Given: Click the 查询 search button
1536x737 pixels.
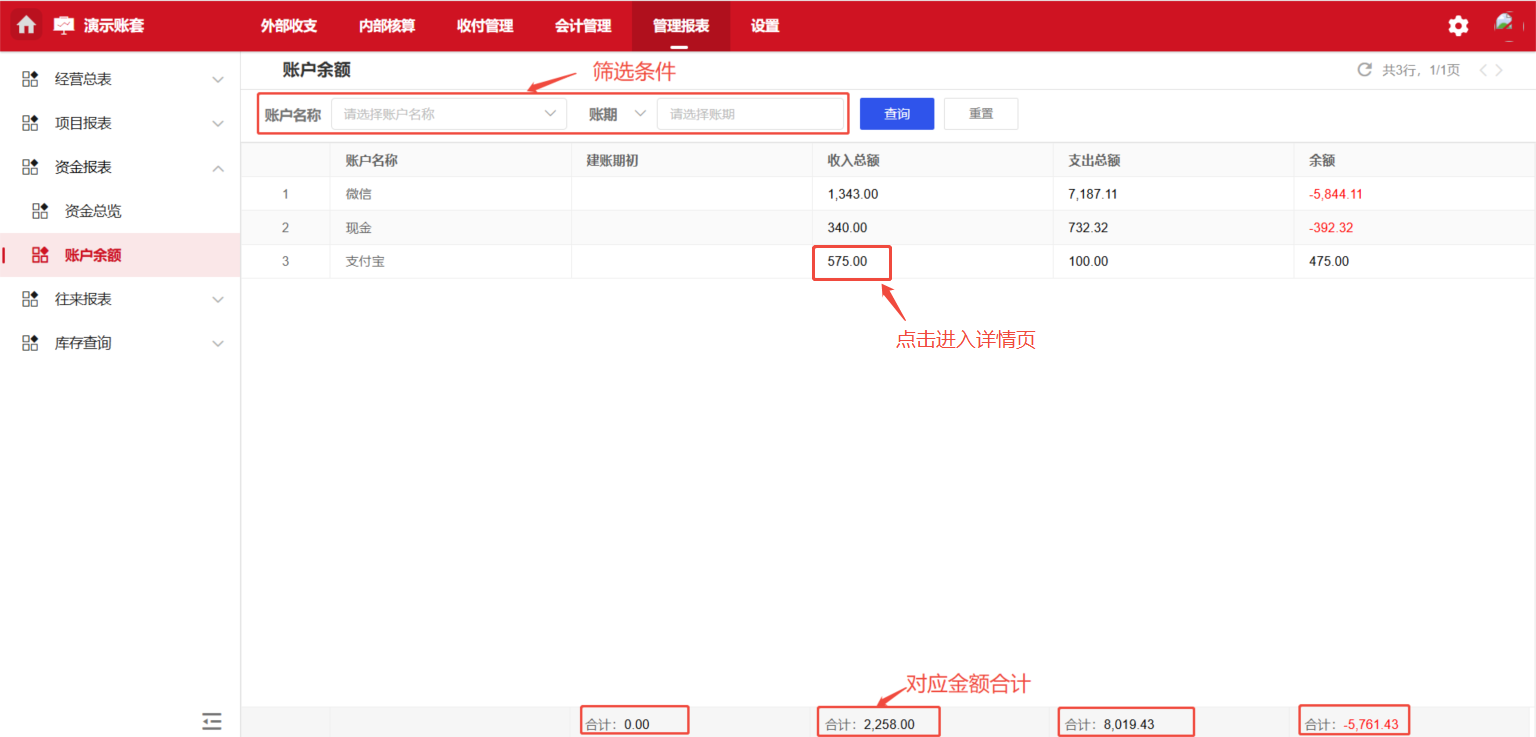Looking at the screenshot, I should (896, 113).
